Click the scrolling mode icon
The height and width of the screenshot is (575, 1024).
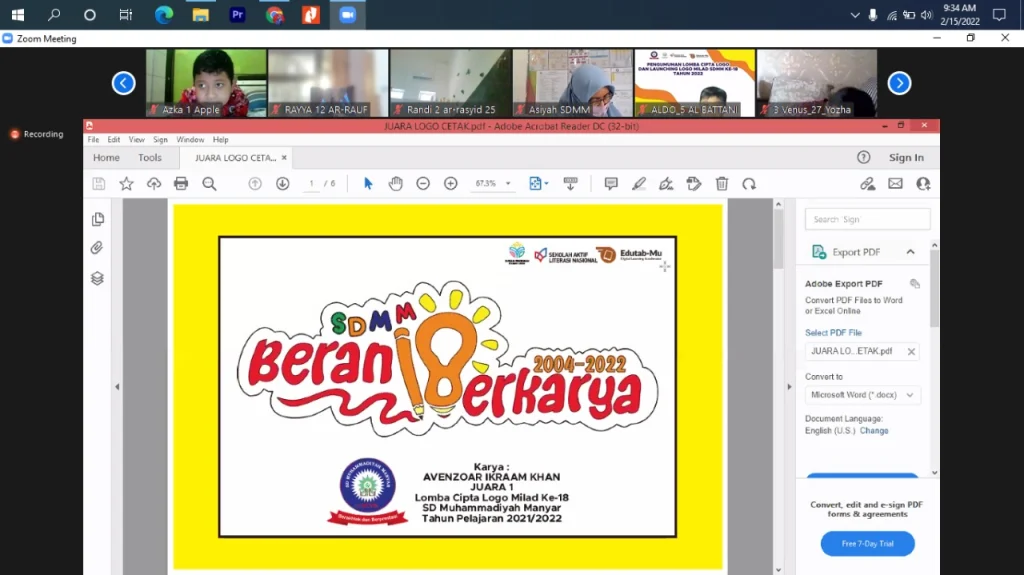(570, 184)
